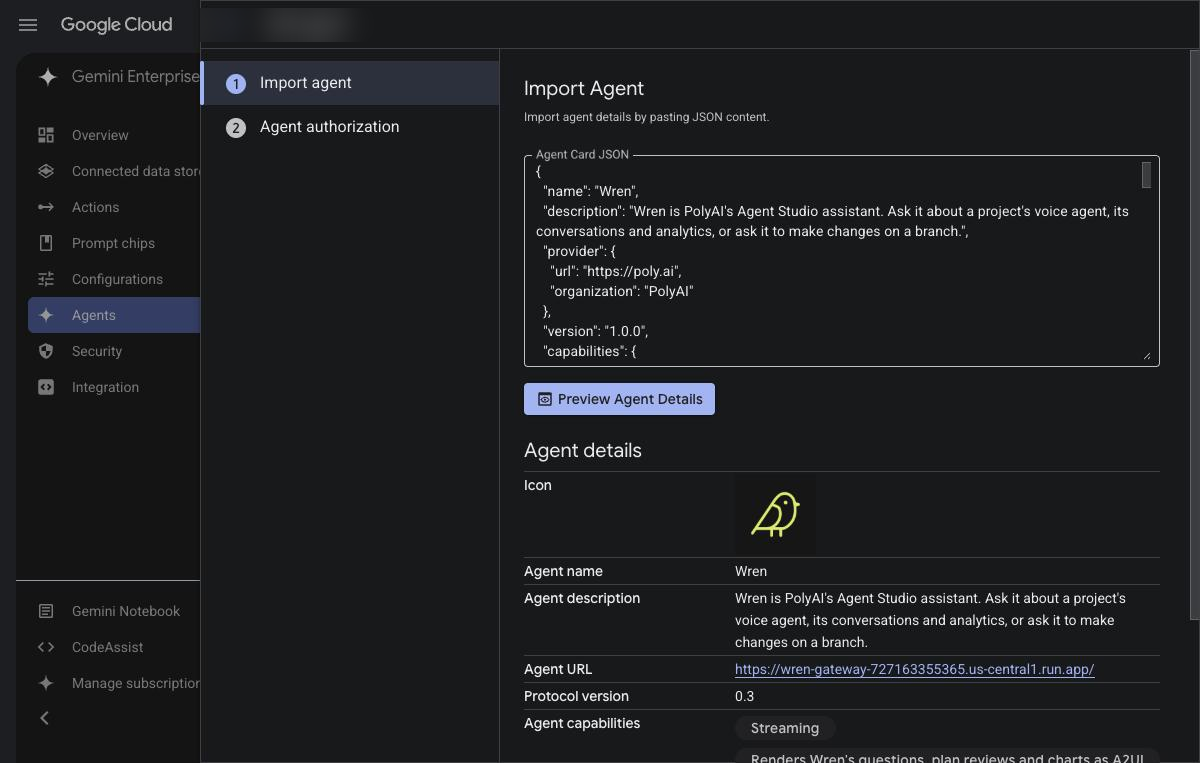Click the Gemini Enterprise title text
Image resolution: width=1200 pixels, height=763 pixels.
pyautogui.click(x=136, y=77)
